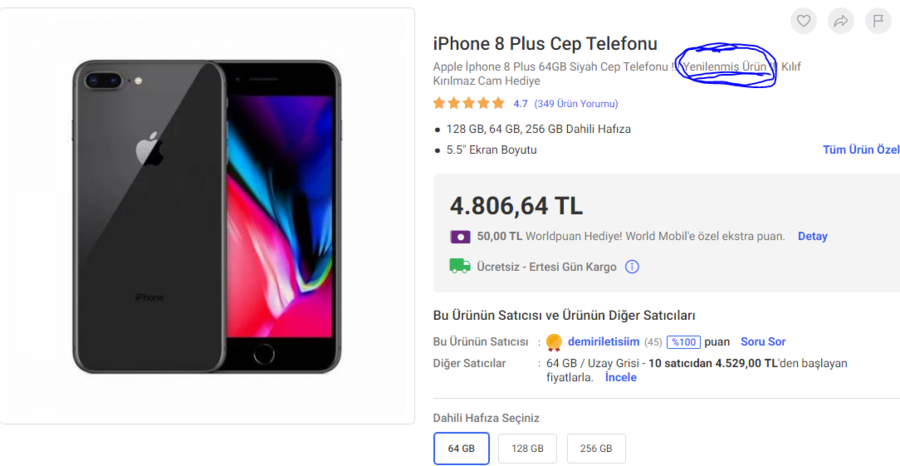Select the 128 GB storage option

click(526, 448)
